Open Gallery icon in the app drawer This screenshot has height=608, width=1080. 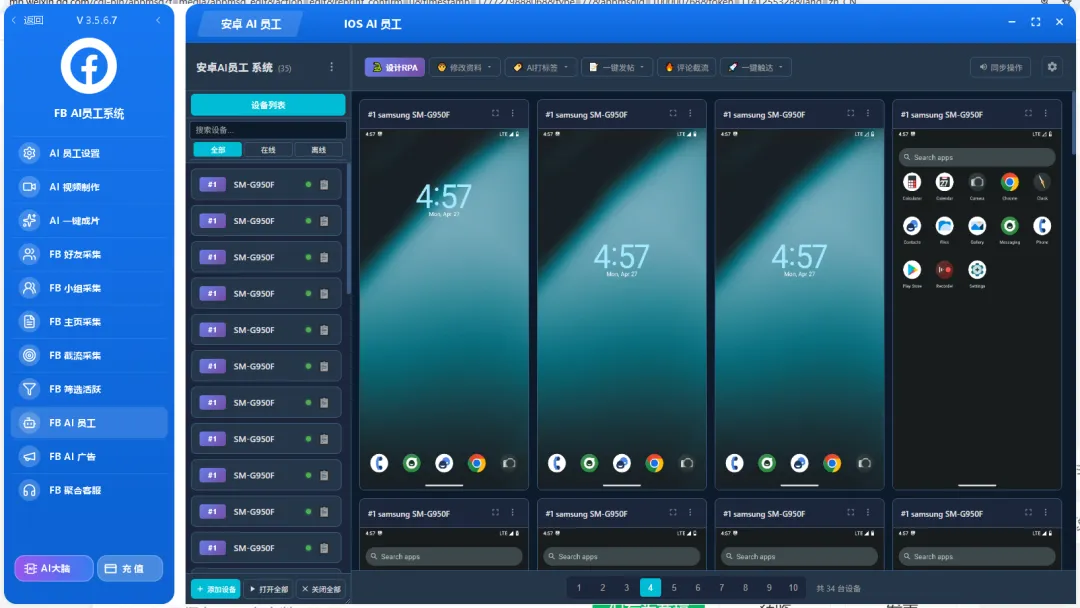click(977, 226)
